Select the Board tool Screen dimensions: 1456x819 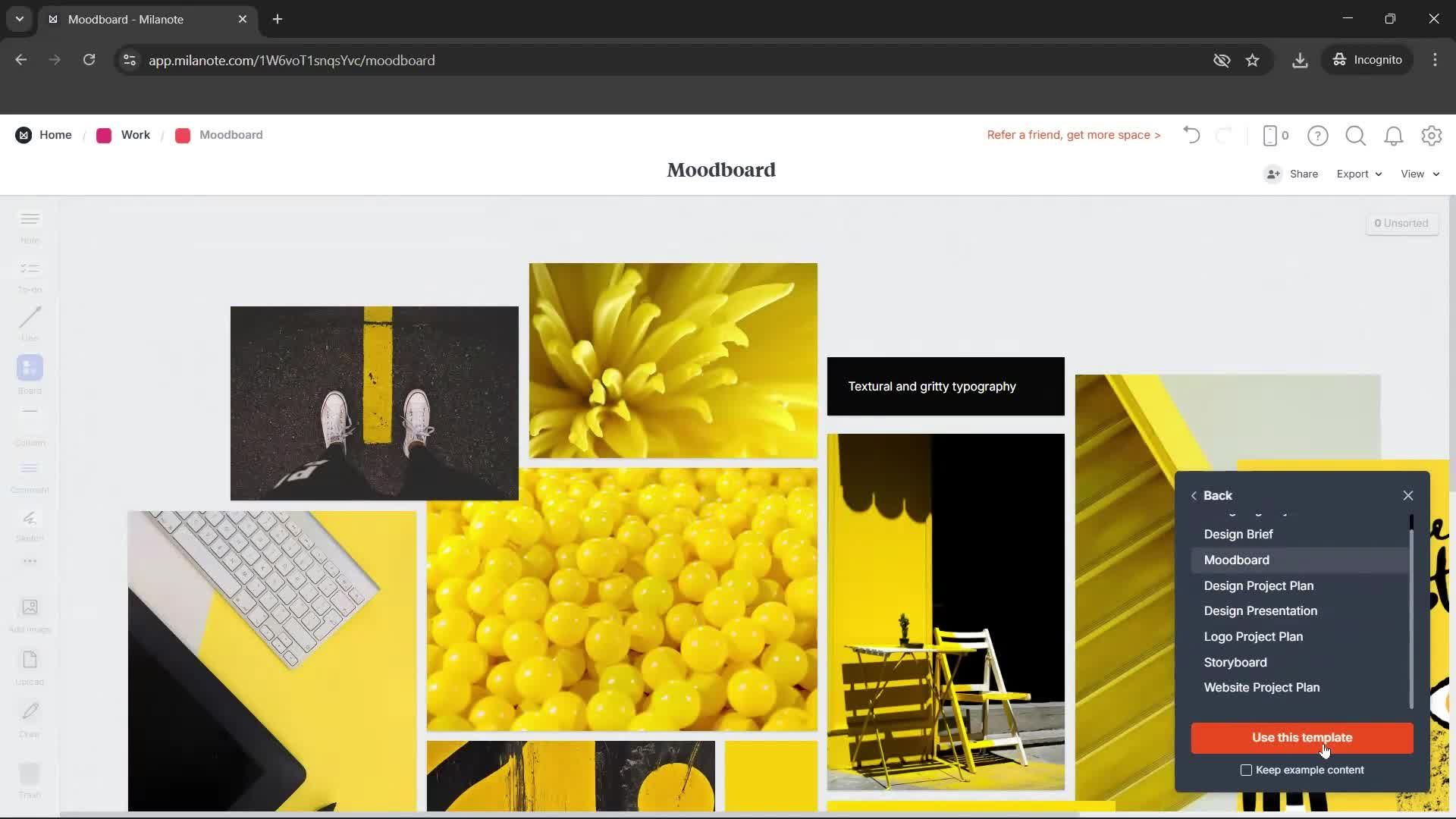point(29,373)
